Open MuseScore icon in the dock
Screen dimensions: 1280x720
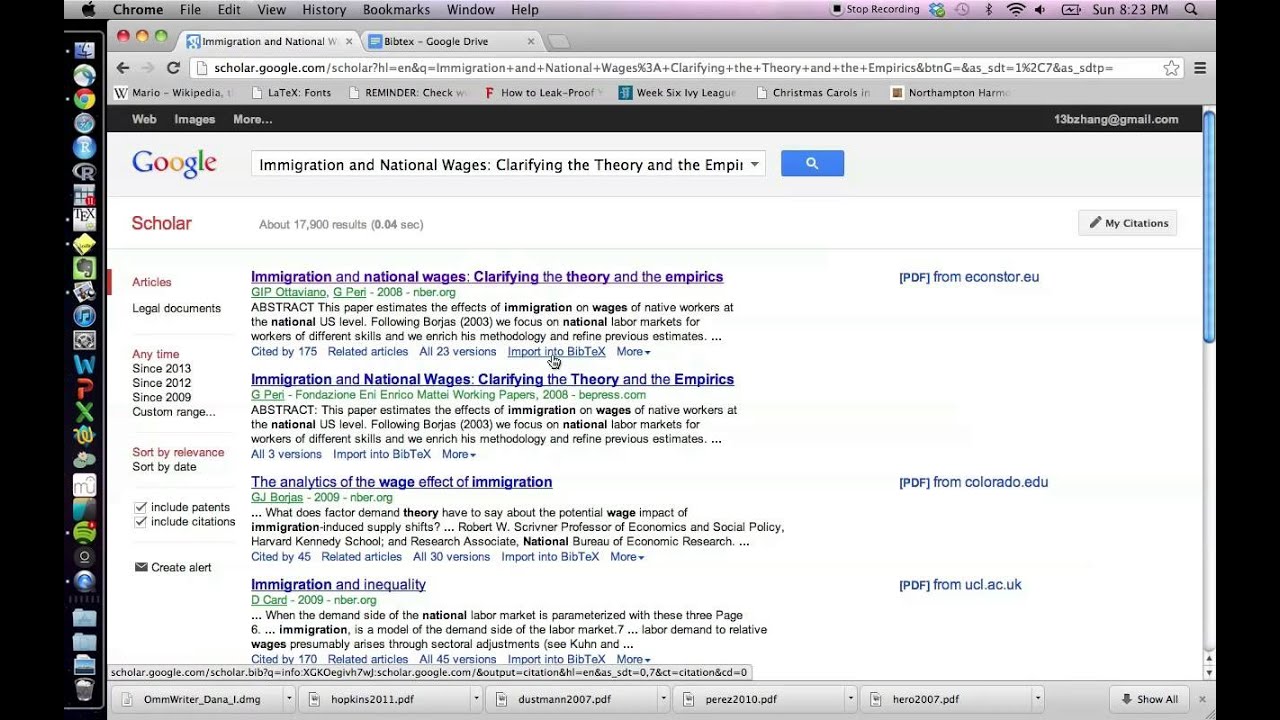click(x=84, y=485)
